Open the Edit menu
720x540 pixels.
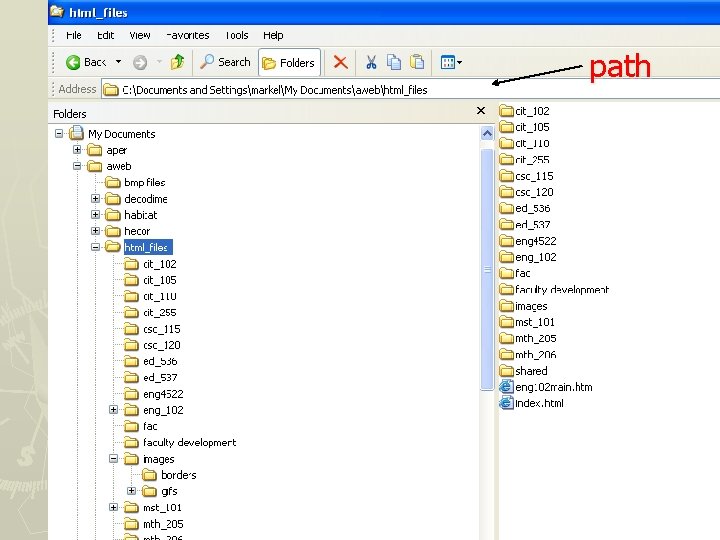tap(105, 35)
